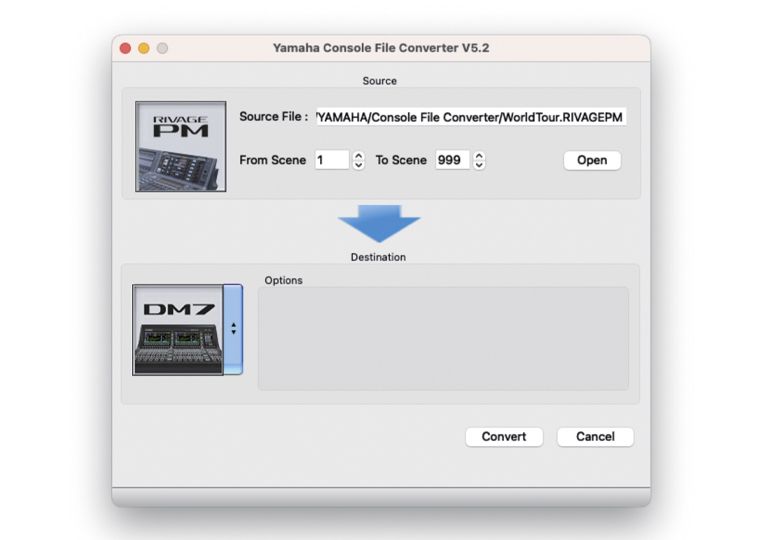The width and height of the screenshot is (770, 540).
Task: Increase the From Scene value by one
Action: (x=358, y=156)
